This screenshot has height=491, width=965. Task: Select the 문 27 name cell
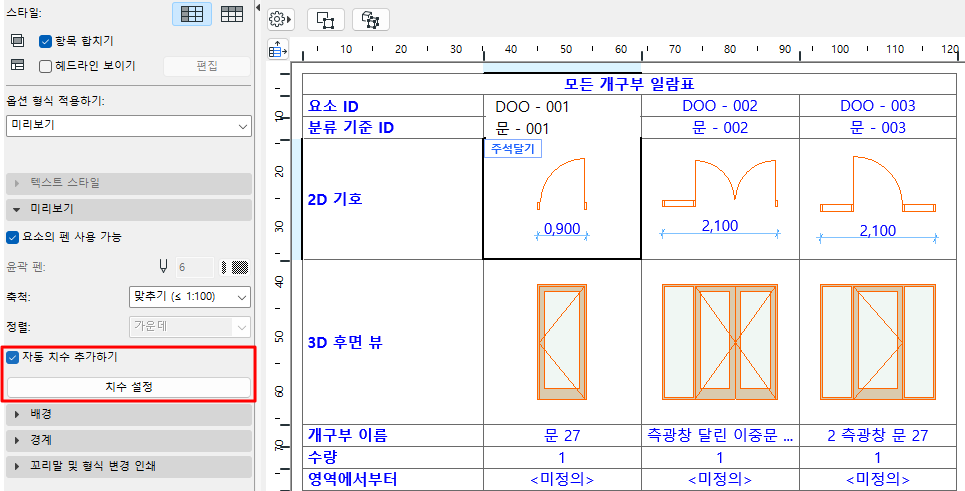pyautogui.click(x=562, y=436)
